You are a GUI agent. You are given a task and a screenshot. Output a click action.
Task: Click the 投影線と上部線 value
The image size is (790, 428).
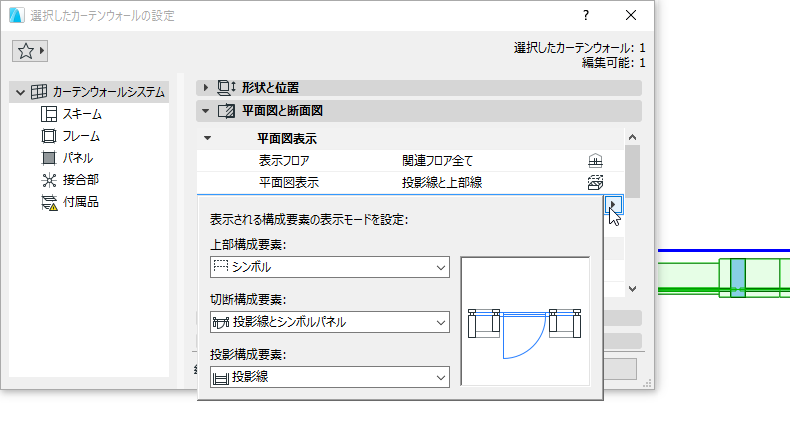point(442,182)
